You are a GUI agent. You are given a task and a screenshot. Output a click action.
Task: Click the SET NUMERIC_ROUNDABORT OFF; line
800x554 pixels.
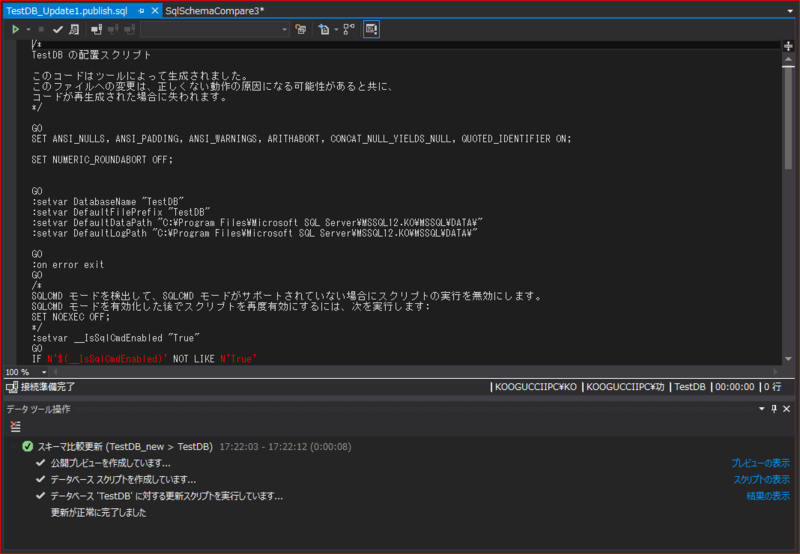tap(102, 160)
